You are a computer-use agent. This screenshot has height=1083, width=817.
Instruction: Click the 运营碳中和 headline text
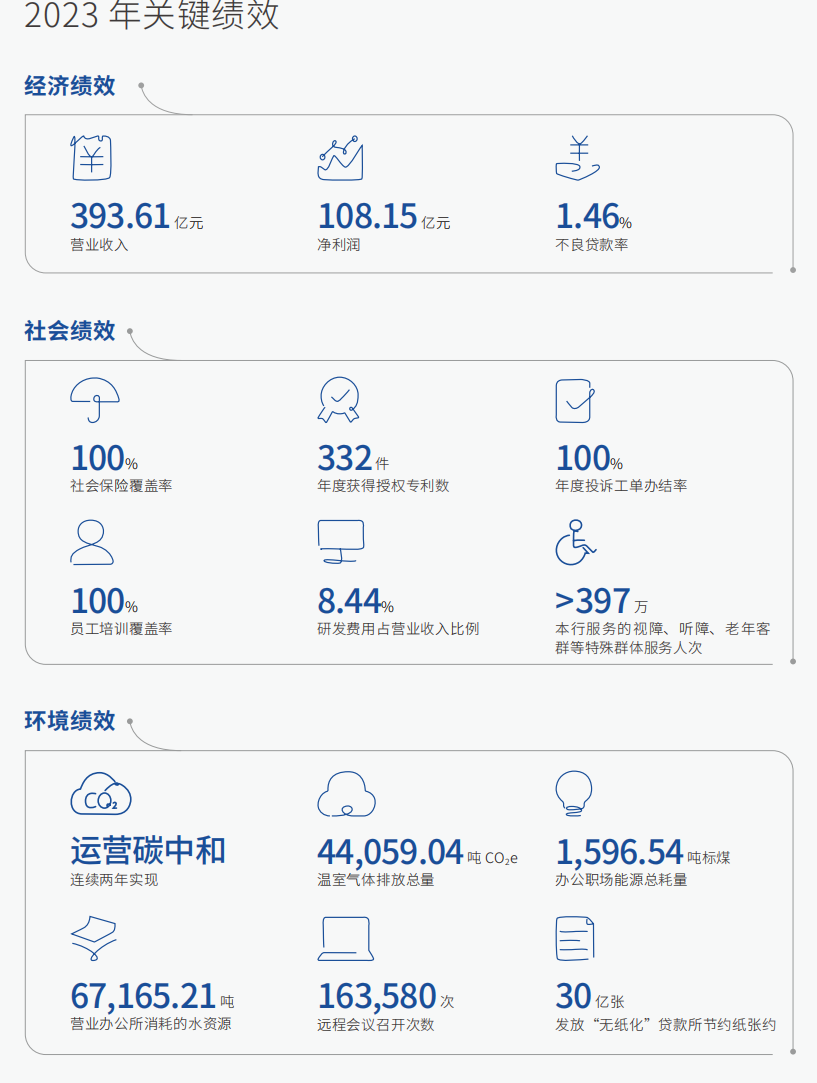click(148, 851)
